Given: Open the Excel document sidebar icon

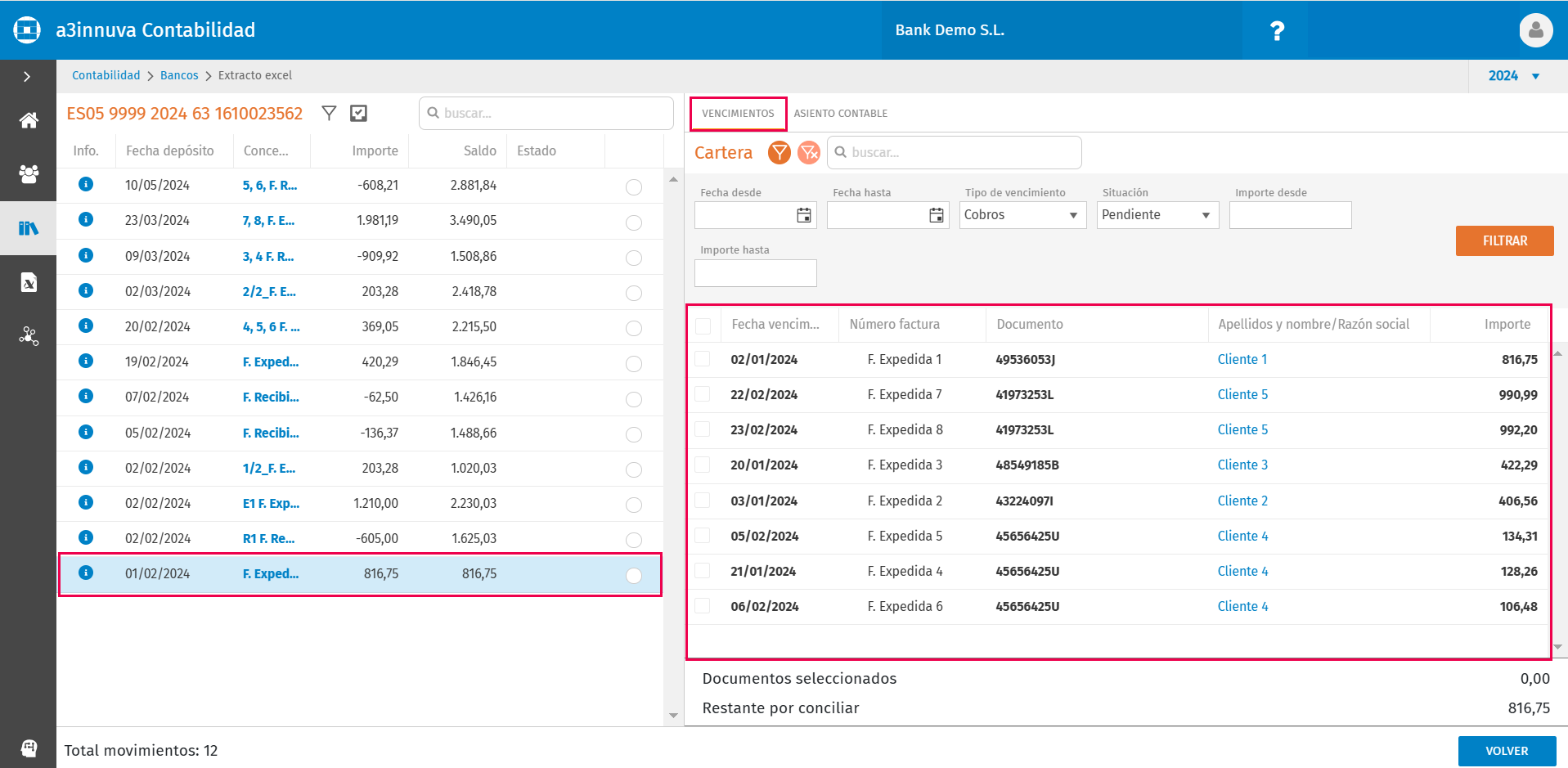Looking at the screenshot, I should coord(29,282).
